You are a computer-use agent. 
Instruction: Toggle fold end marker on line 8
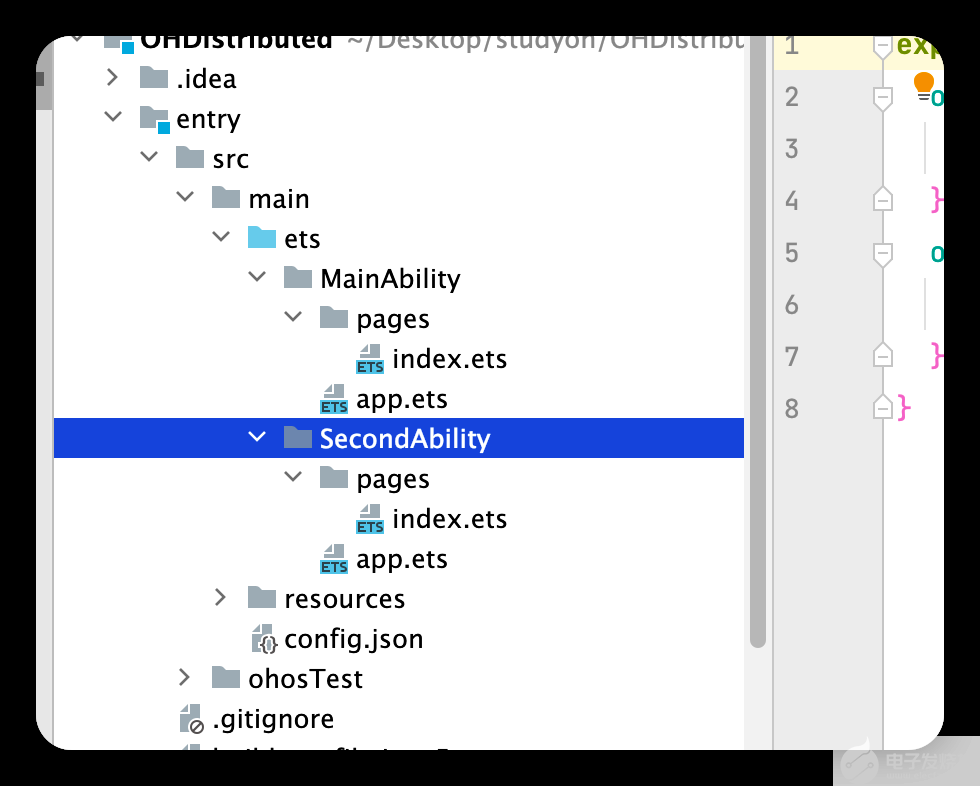[882, 407]
